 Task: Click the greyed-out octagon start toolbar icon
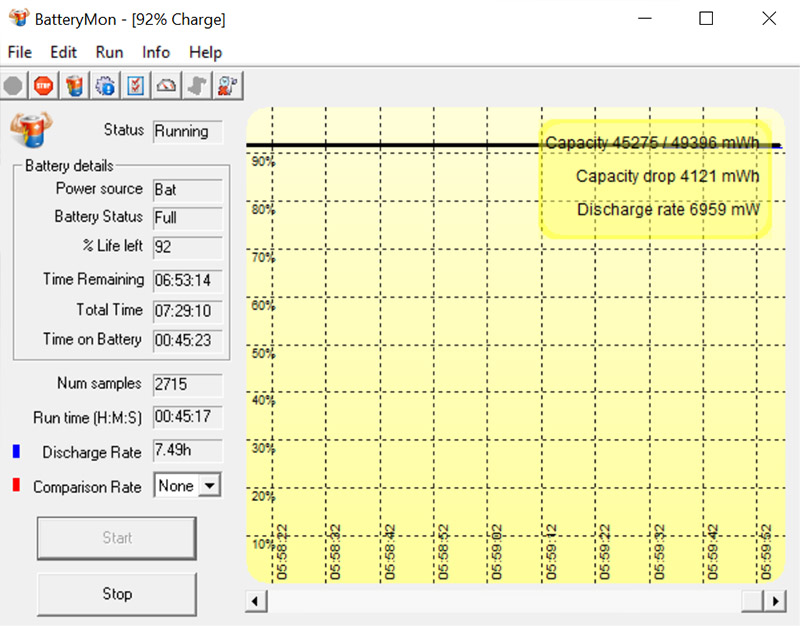13,86
